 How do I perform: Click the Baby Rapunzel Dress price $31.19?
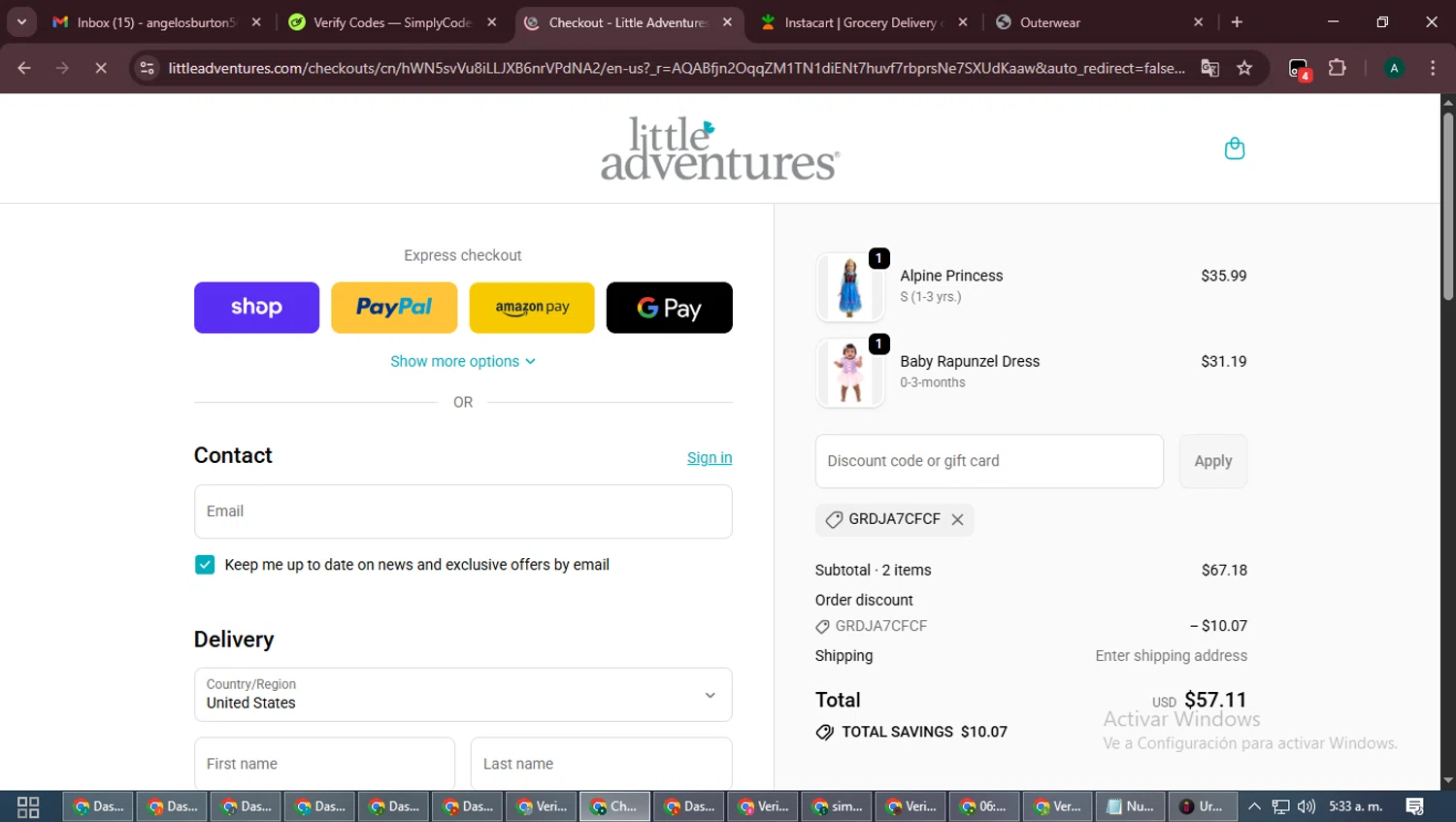click(1224, 361)
